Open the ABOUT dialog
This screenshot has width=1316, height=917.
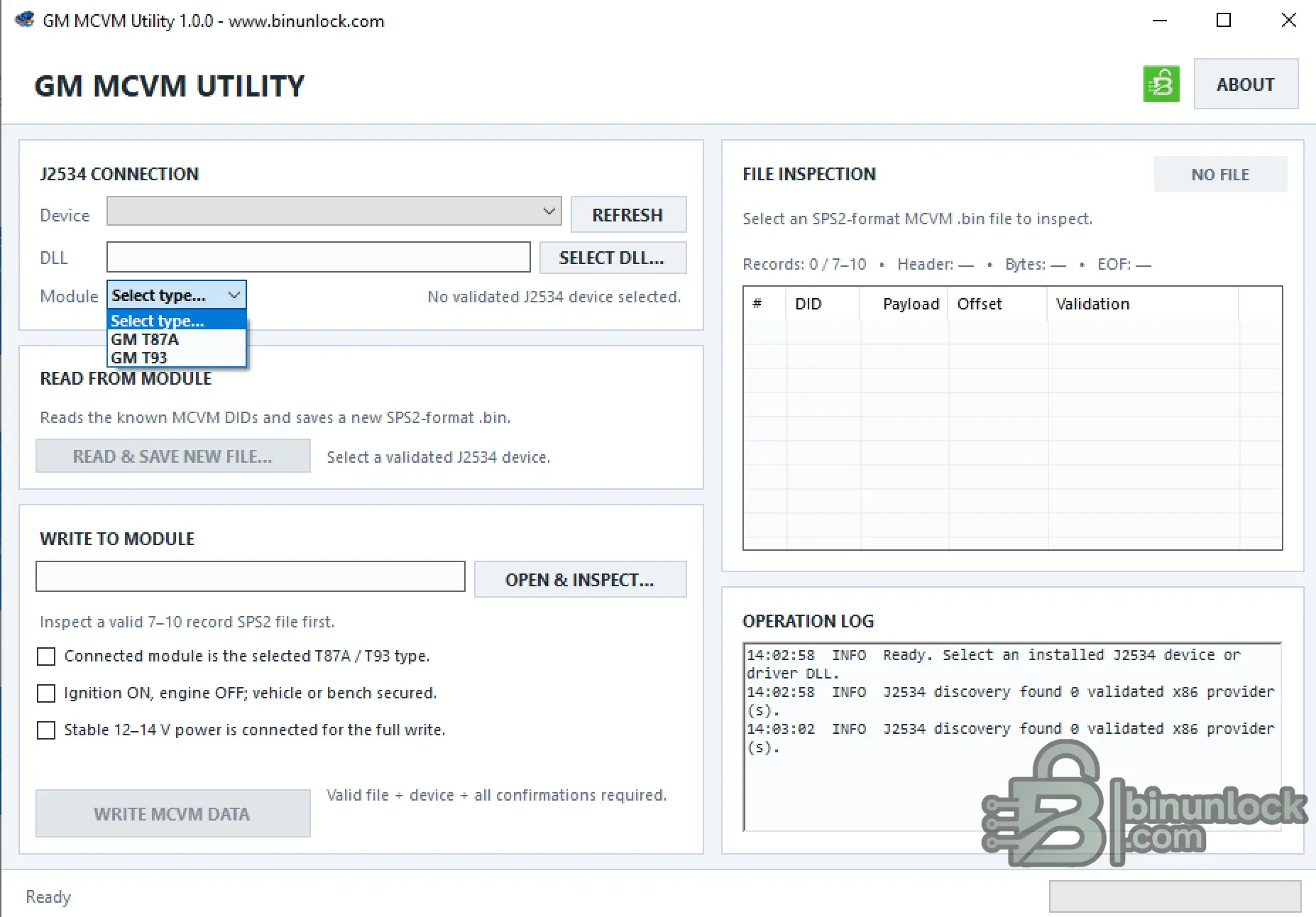1246,84
